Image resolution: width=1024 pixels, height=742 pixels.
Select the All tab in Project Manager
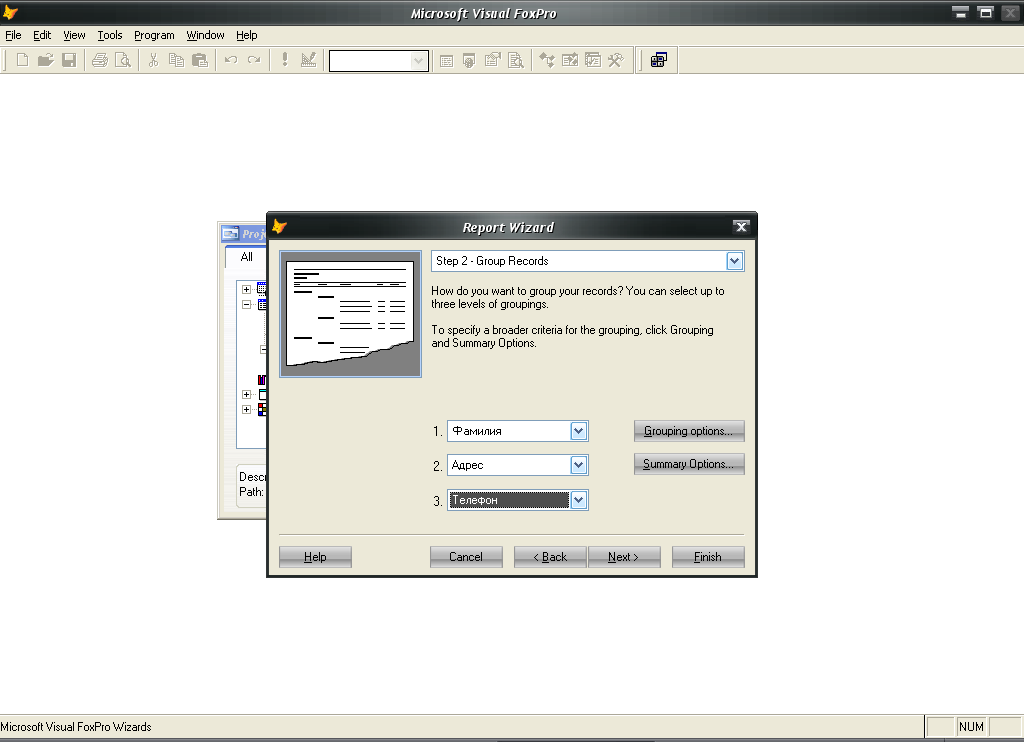click(246, 257)
